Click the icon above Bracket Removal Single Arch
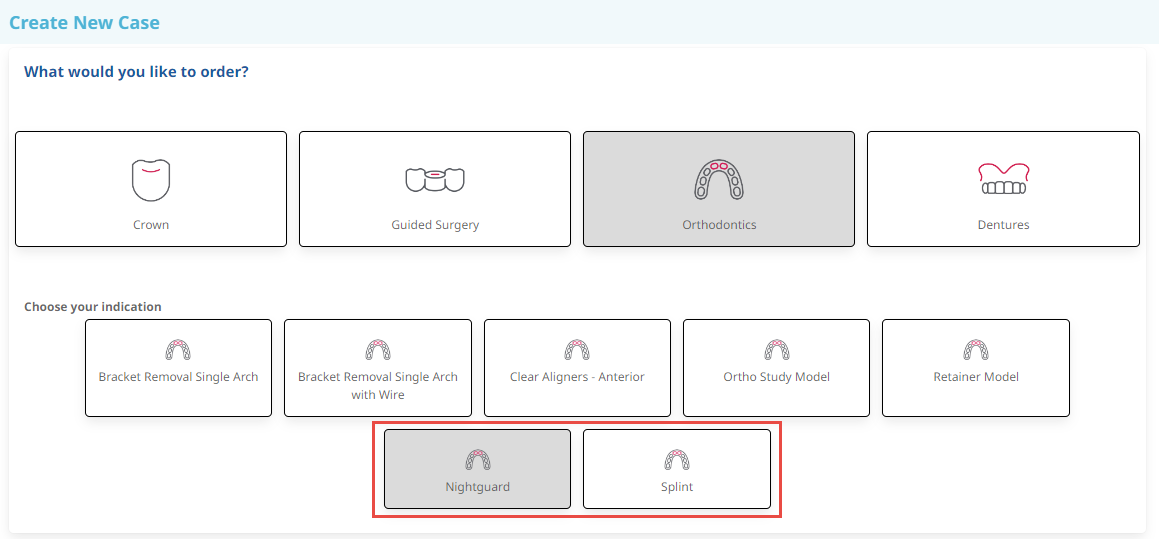 [x=178, y=350]
